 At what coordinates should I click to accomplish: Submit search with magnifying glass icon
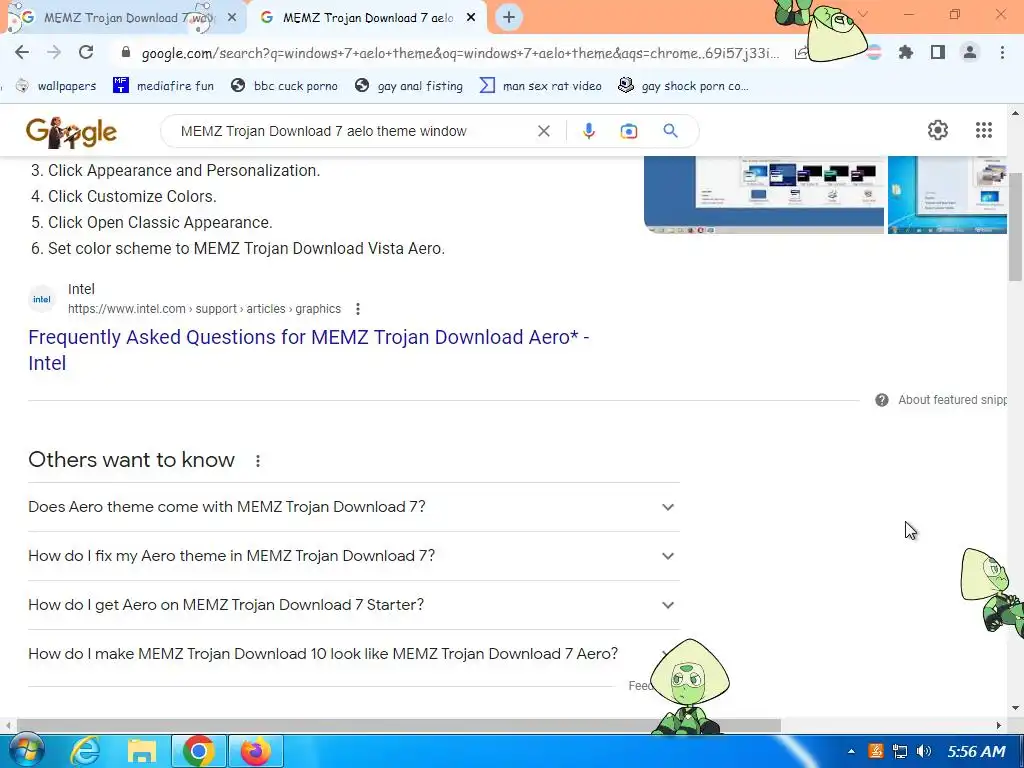670,131
